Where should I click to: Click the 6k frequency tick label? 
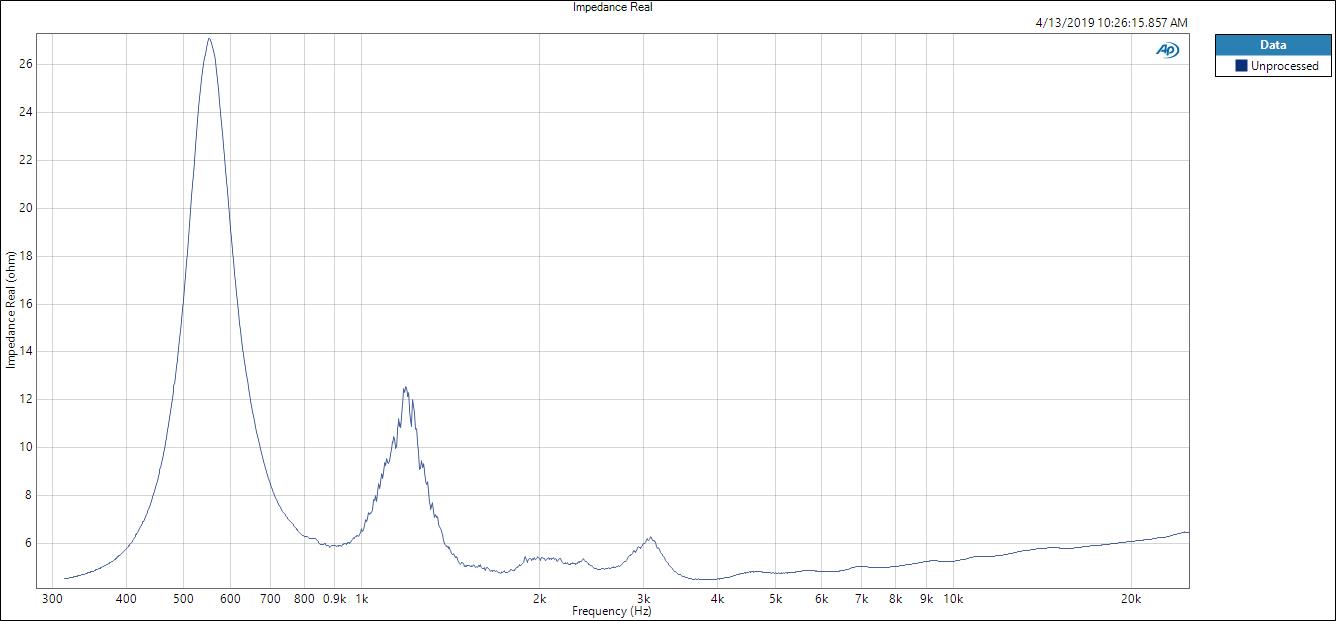point(822,599)
